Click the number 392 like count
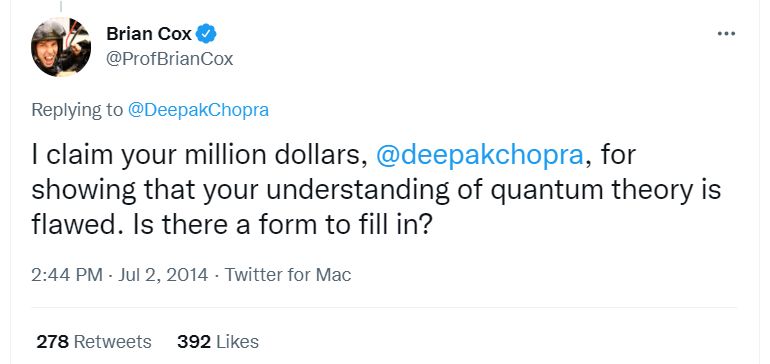This screenshot has width=770, height=364. click(194, 341)
